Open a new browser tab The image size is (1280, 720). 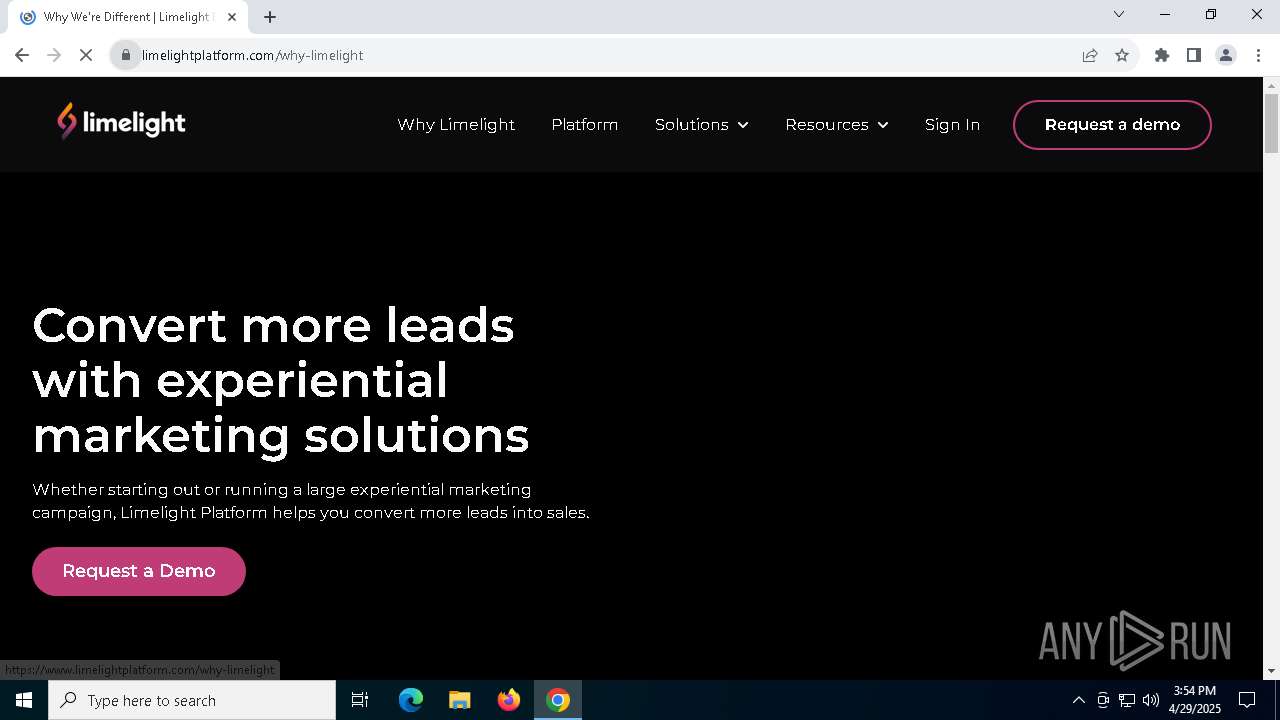pos(270,17)
